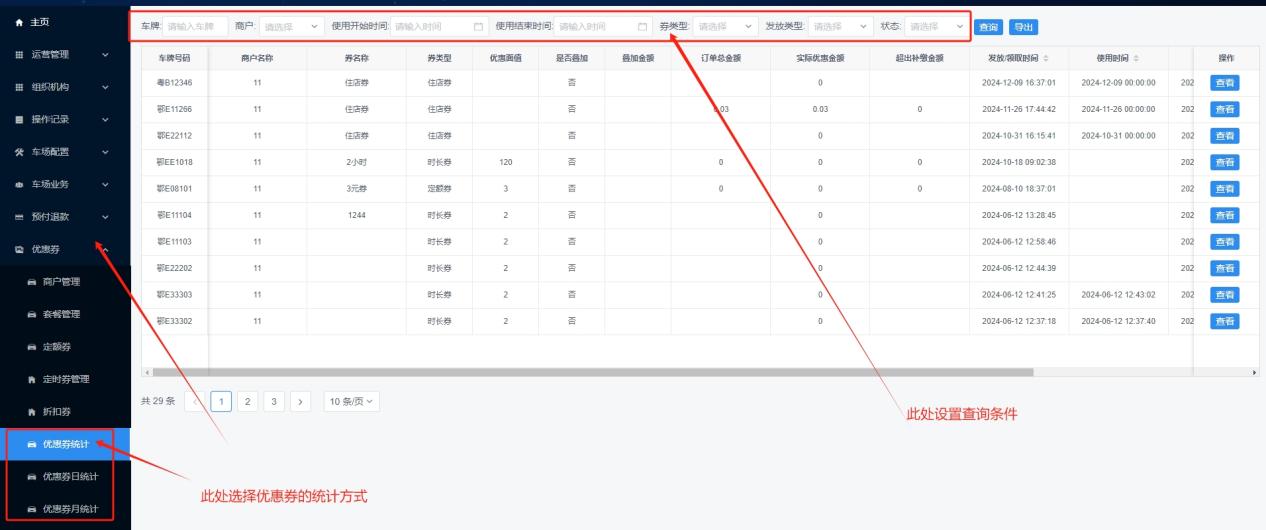Sort by 使用时间 column arrows
Viewport: 1266px width, 530px height.
1135,59
